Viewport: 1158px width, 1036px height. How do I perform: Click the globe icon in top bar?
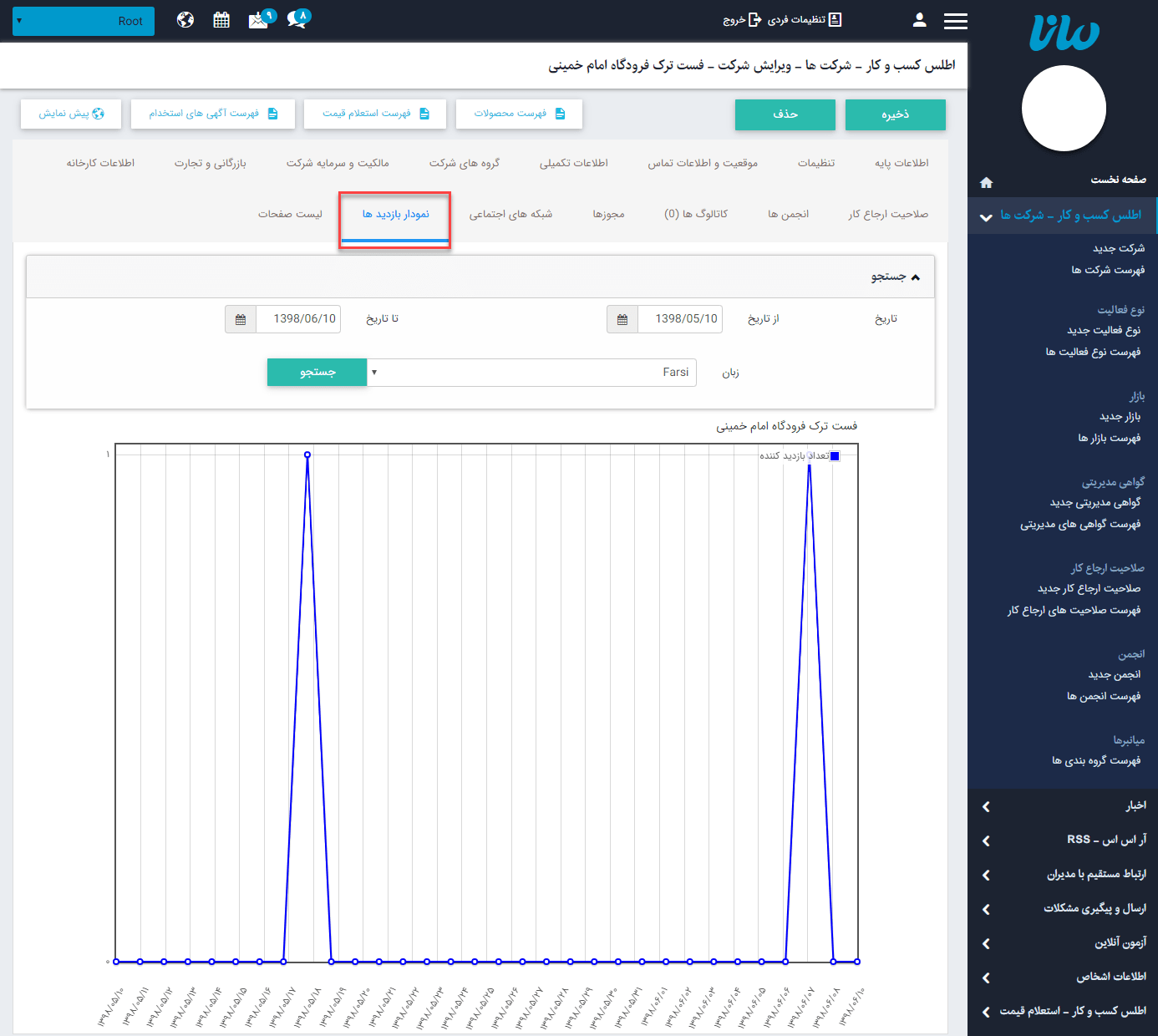tap(185, 20)
